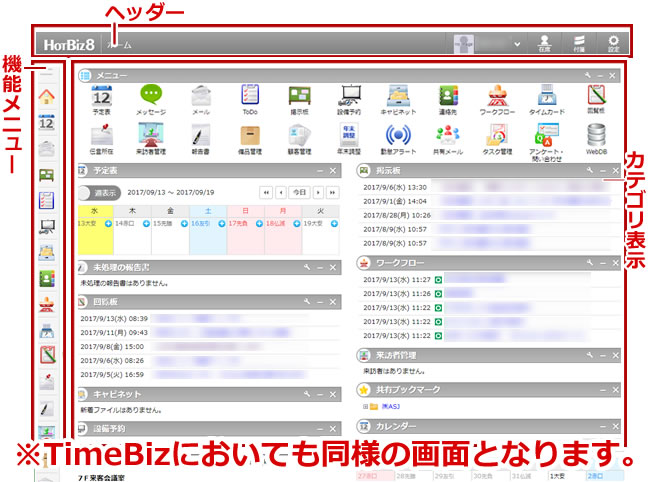Open the WebDB database icon
Screen dimensions: 648x482
pos(596,135)
